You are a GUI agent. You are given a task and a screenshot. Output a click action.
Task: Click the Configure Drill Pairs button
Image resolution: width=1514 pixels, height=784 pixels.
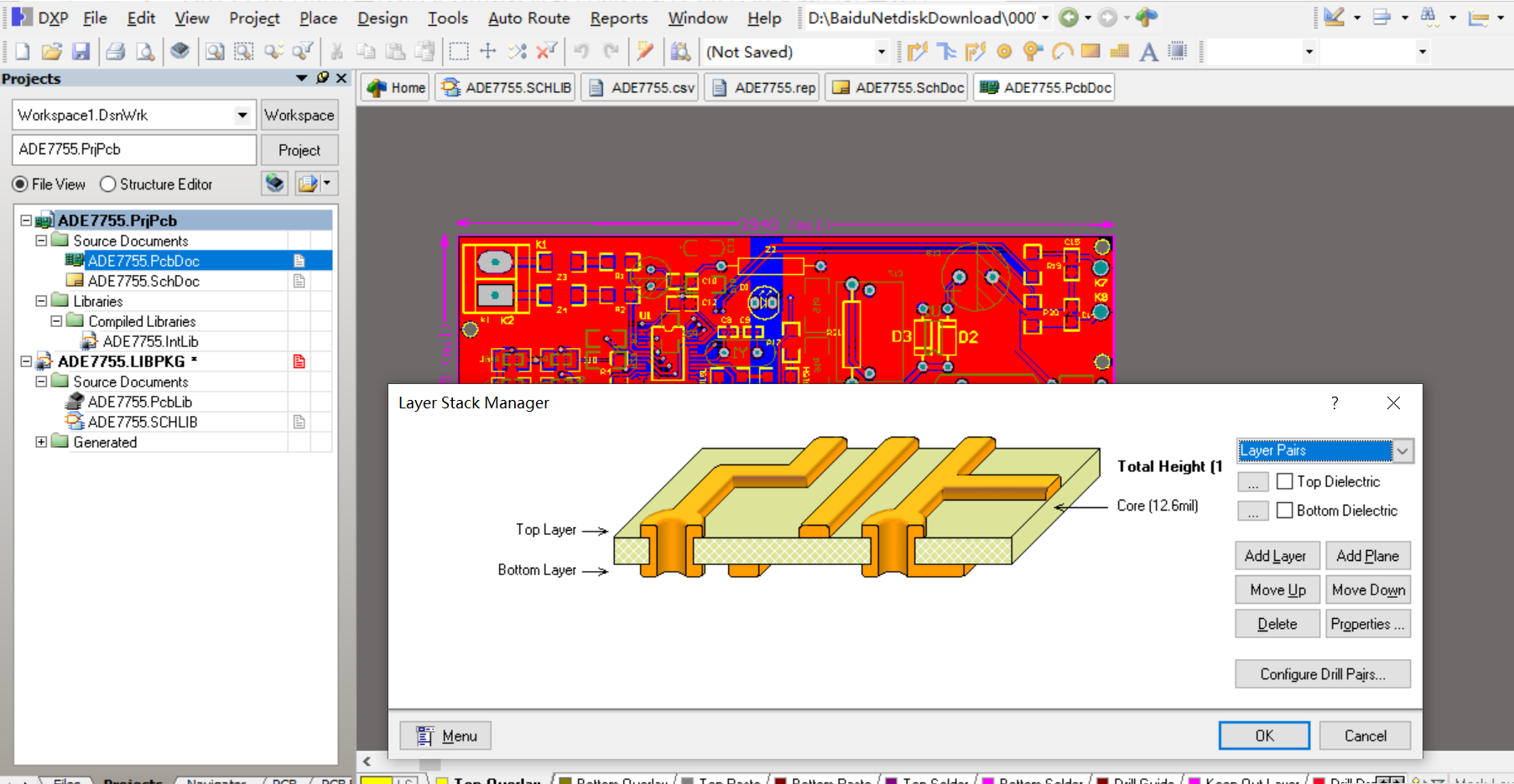coord(1323,674)
